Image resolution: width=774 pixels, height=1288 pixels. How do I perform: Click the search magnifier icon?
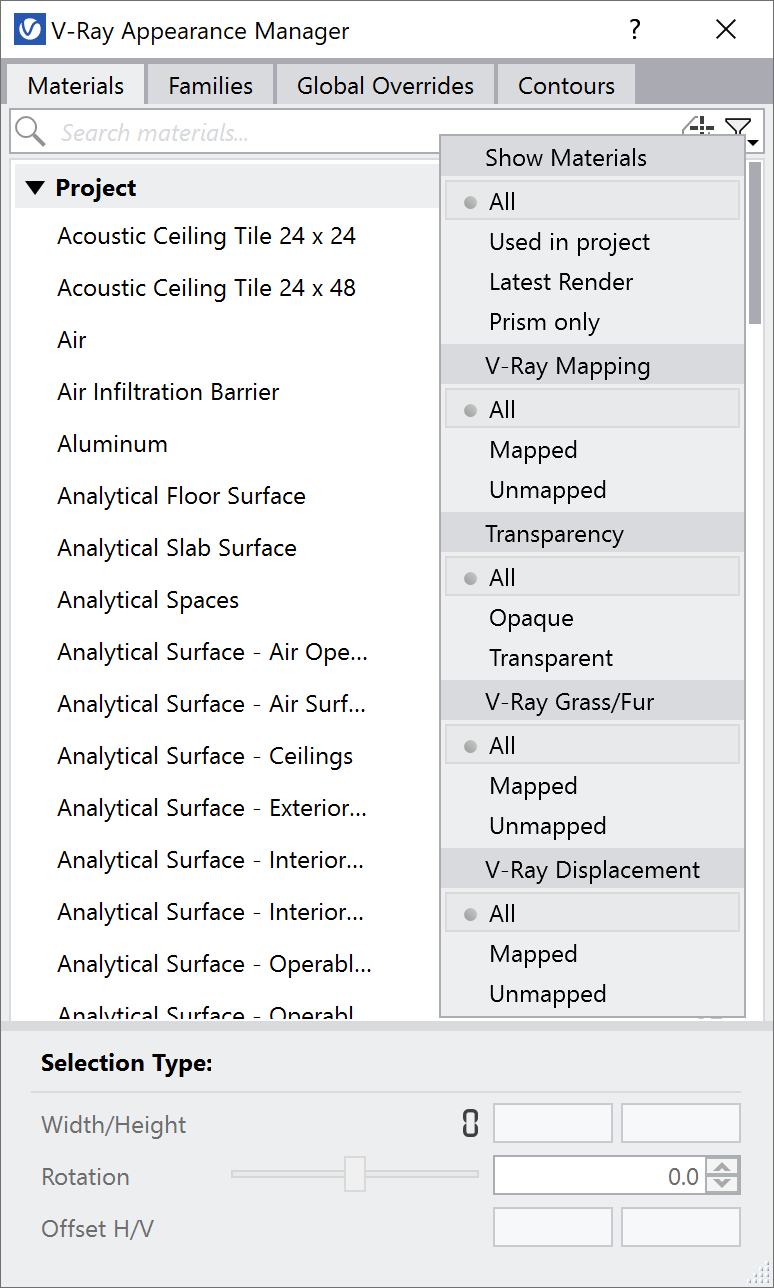pyautogui.click(x=31, y=131)
